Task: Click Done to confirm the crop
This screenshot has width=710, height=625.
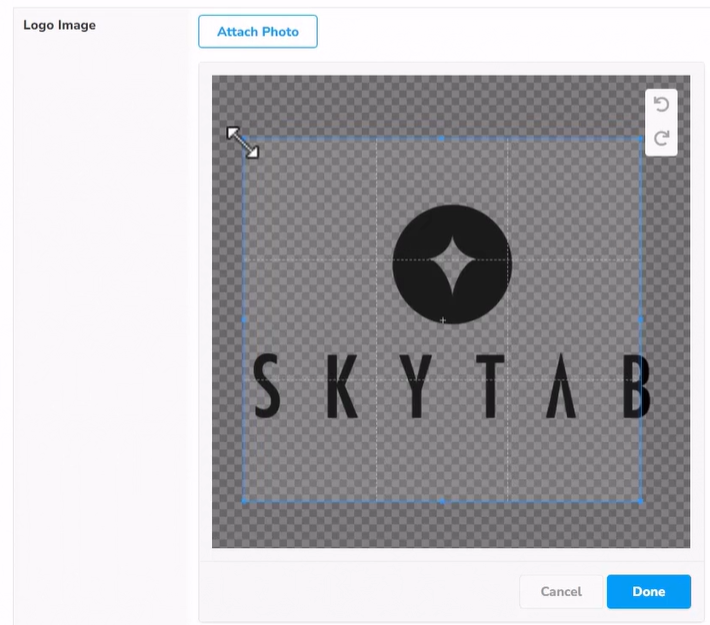Action: 648,591
